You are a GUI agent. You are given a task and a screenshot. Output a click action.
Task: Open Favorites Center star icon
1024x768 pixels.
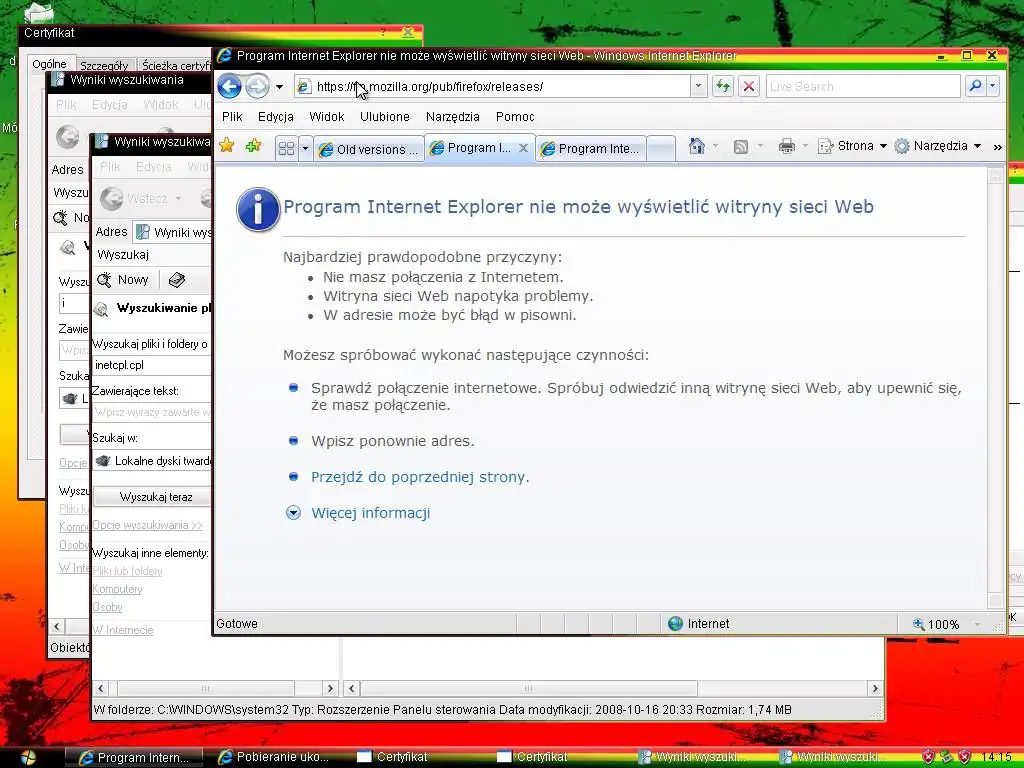click(227, 146)
